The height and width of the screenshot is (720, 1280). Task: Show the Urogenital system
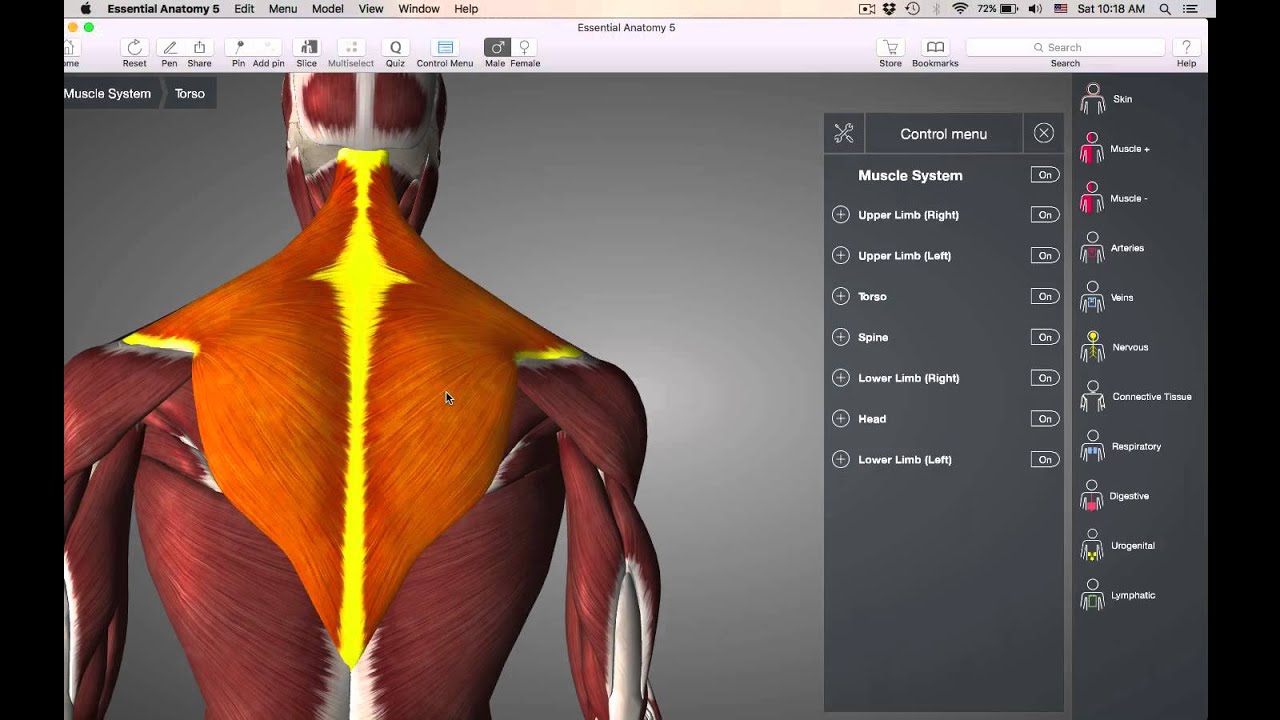coord(1118,545)
